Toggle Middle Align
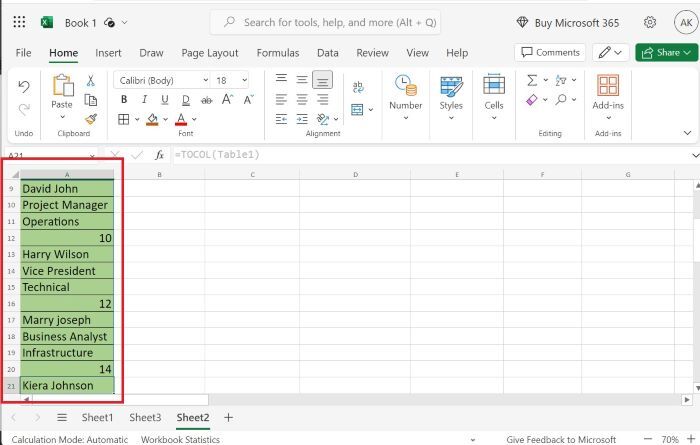The image size is (700, 445). click(x=302, y=79)
